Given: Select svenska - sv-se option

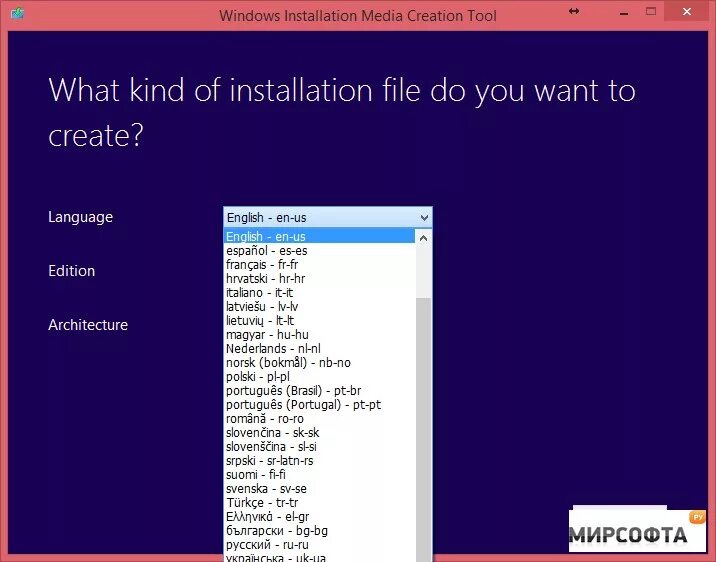Looking at the screenshot, I should (320, 488).
